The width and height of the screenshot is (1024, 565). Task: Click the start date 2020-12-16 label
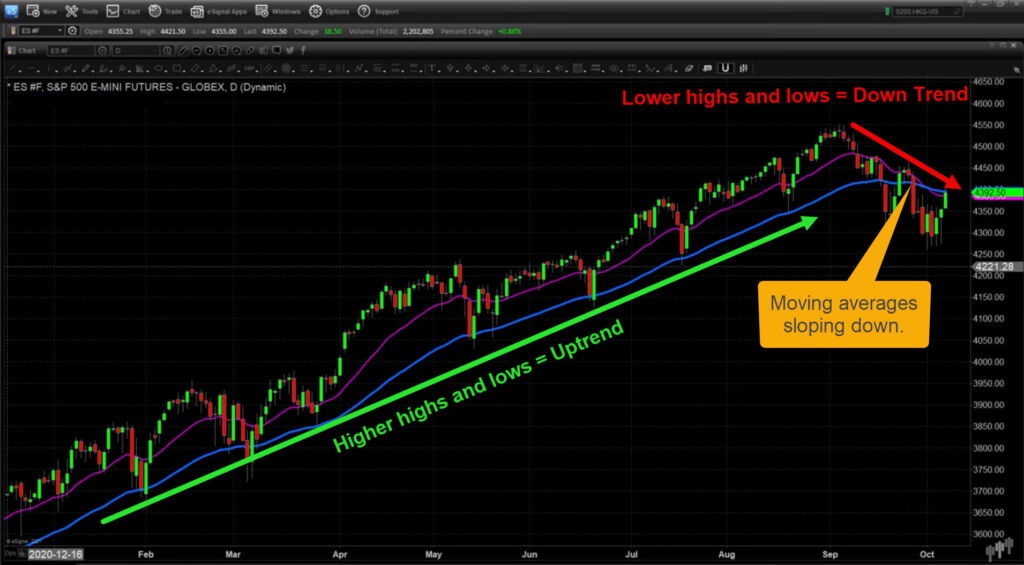(x=56, y=553)
